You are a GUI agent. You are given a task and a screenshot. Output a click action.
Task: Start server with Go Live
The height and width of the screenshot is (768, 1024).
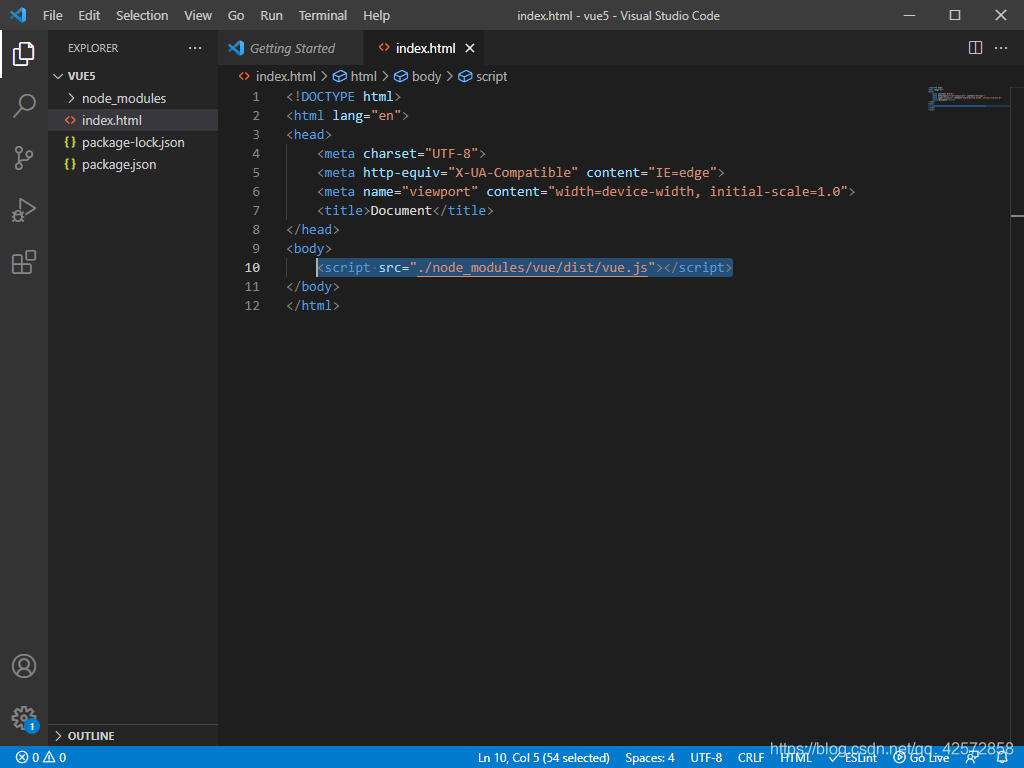[x=921, y=758]
